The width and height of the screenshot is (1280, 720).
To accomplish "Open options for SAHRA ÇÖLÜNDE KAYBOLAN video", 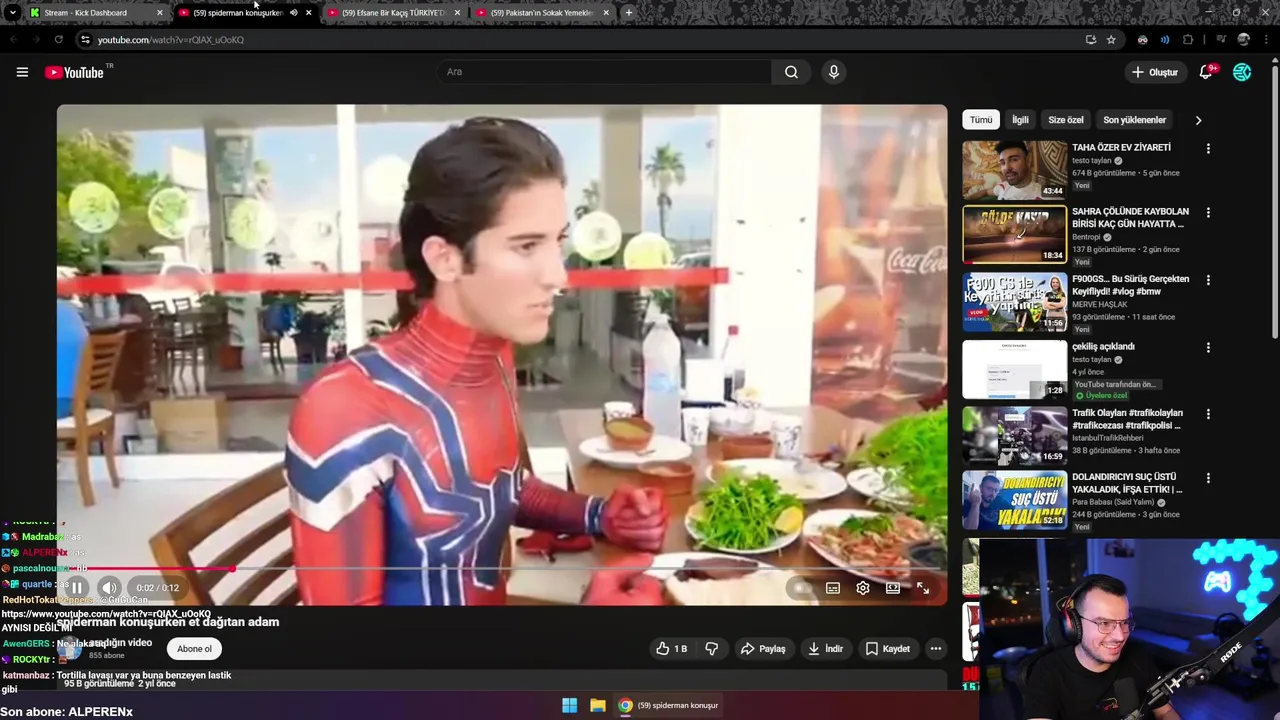I will [1208, 213].
